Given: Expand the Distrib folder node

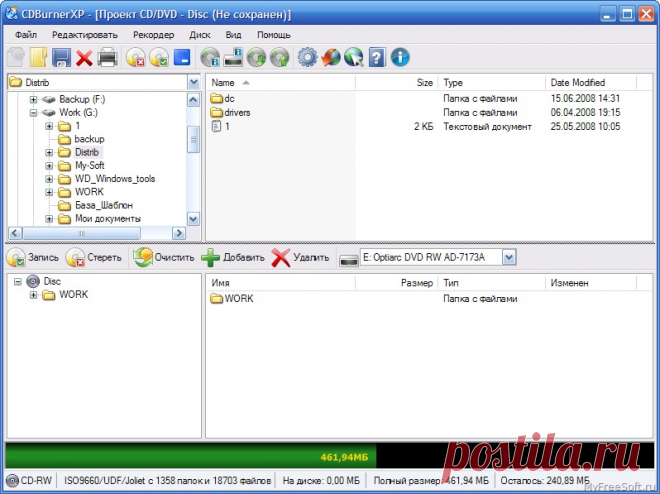Looking at the screenshot, I should click(49, 152).
